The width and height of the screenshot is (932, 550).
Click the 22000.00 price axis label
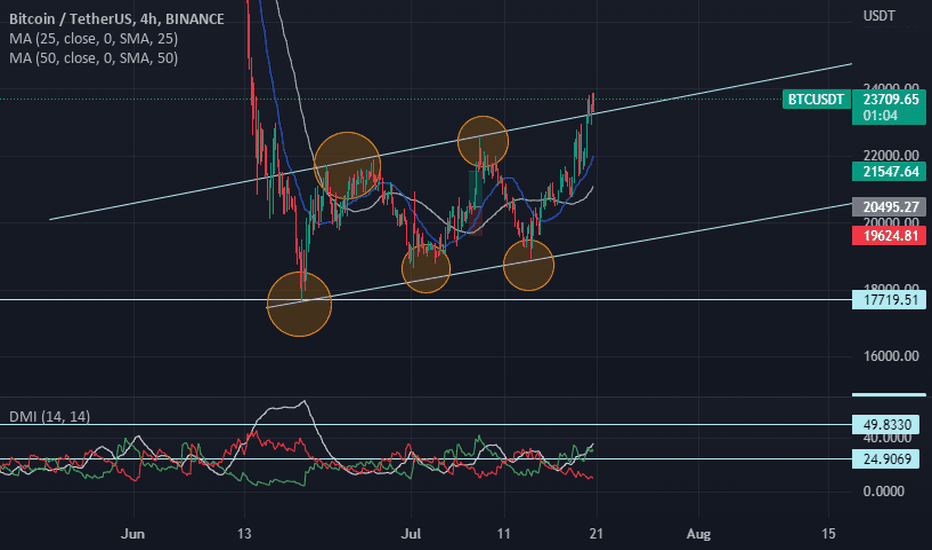[890, 155]
